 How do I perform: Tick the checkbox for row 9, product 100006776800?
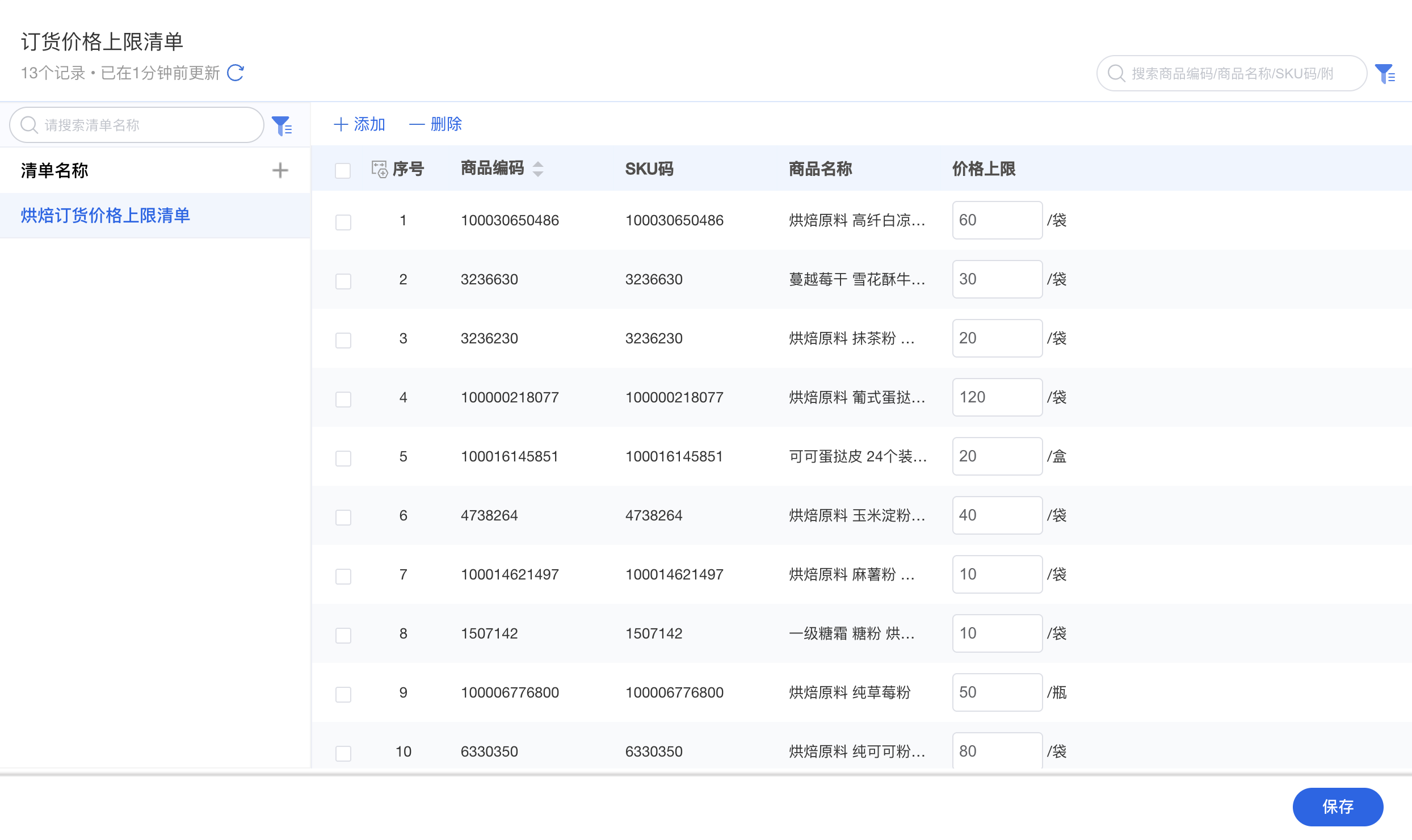click(x=343, y=694)
